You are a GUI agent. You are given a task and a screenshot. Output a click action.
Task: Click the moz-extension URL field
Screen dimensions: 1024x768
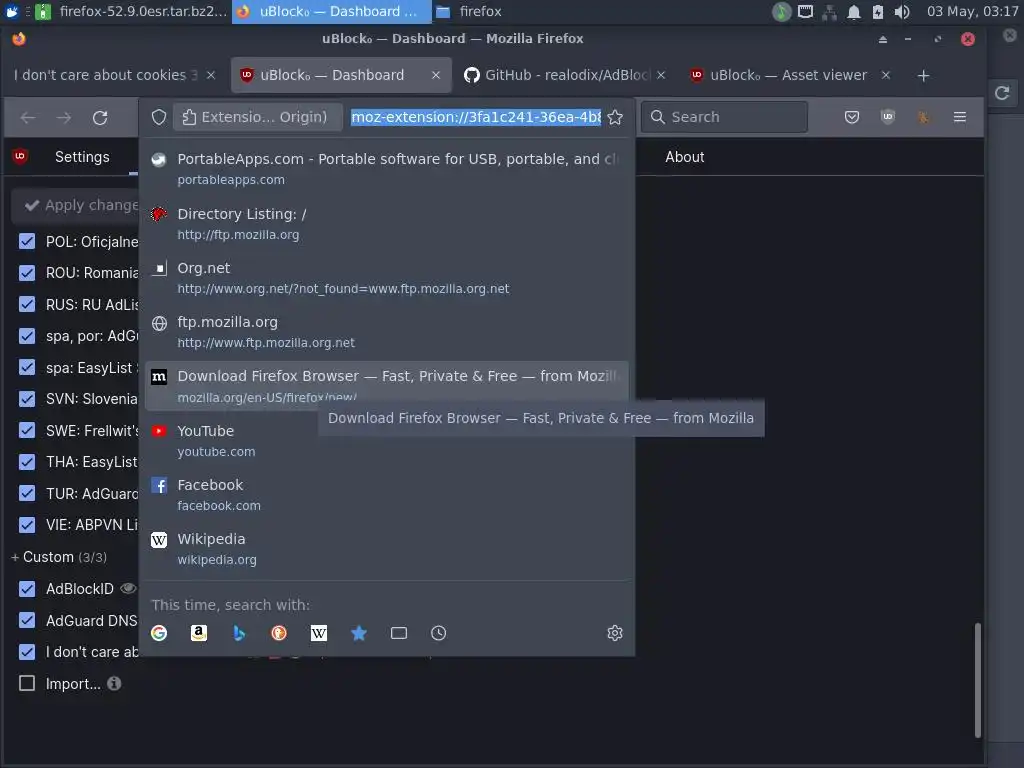[x=476, y=117]
